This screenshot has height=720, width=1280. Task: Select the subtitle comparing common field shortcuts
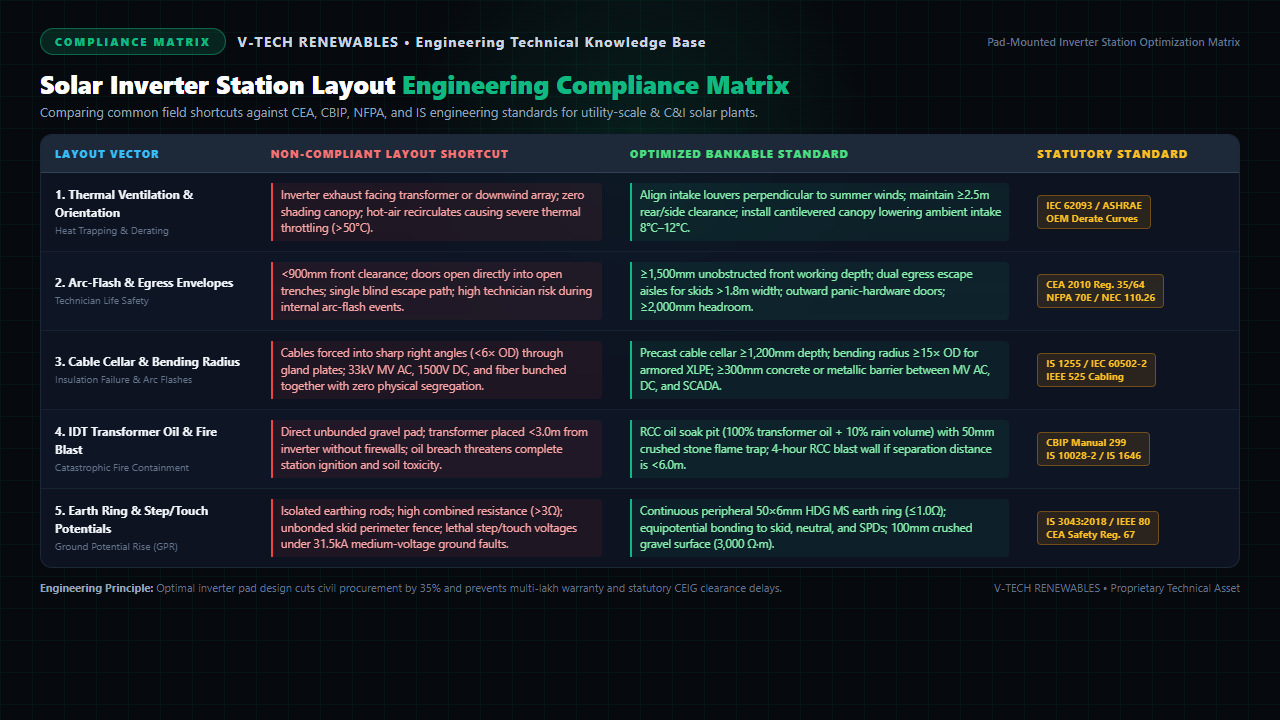pos(399,112)
